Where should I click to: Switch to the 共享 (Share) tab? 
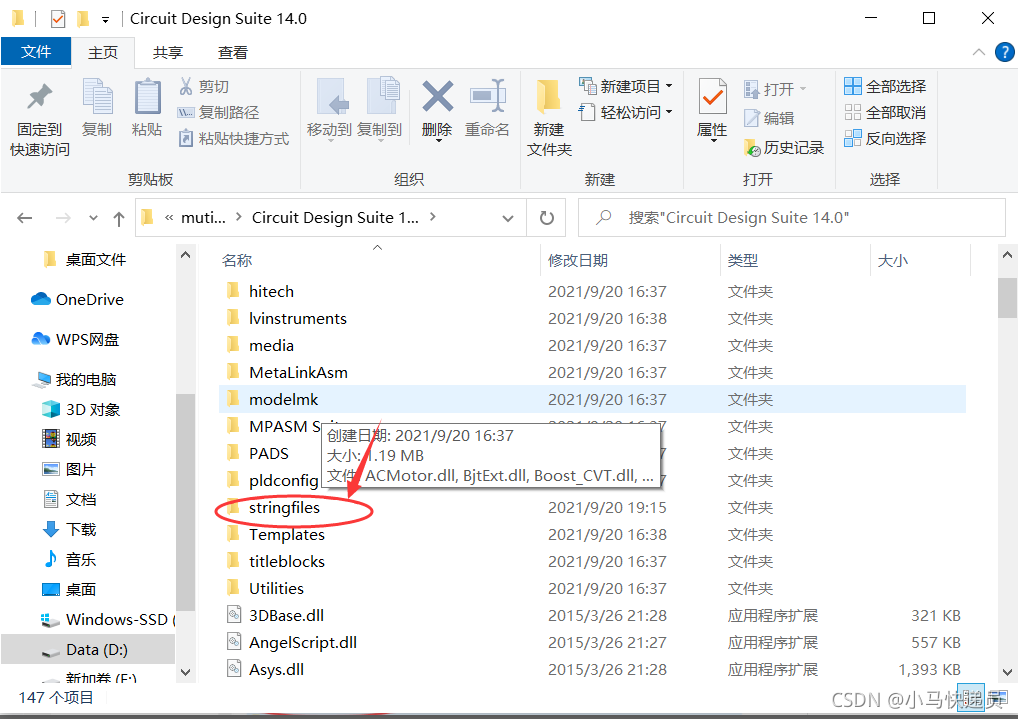[x=168, y=53]
